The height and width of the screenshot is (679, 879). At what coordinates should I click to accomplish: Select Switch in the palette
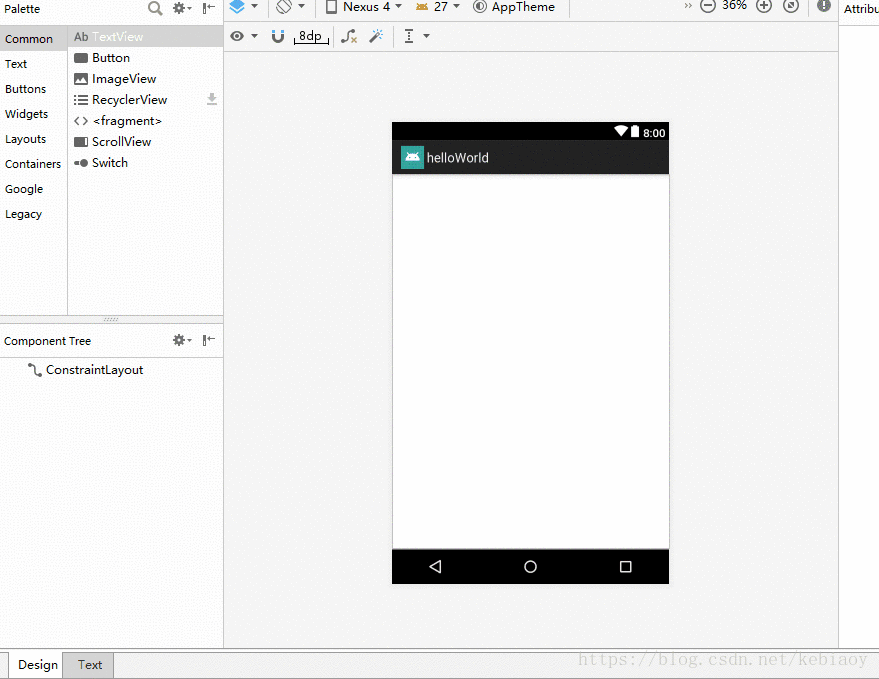(x=146, y=163)
